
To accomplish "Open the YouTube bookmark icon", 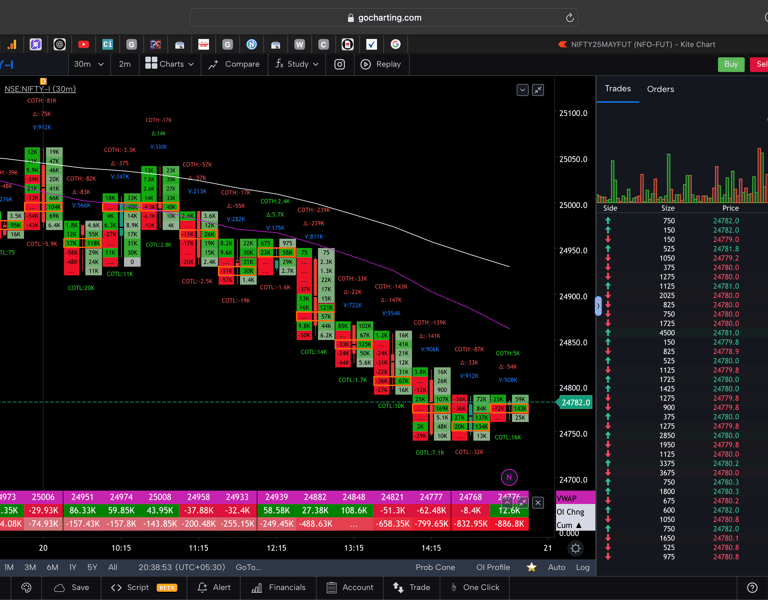I will click(x=84, y=45).
